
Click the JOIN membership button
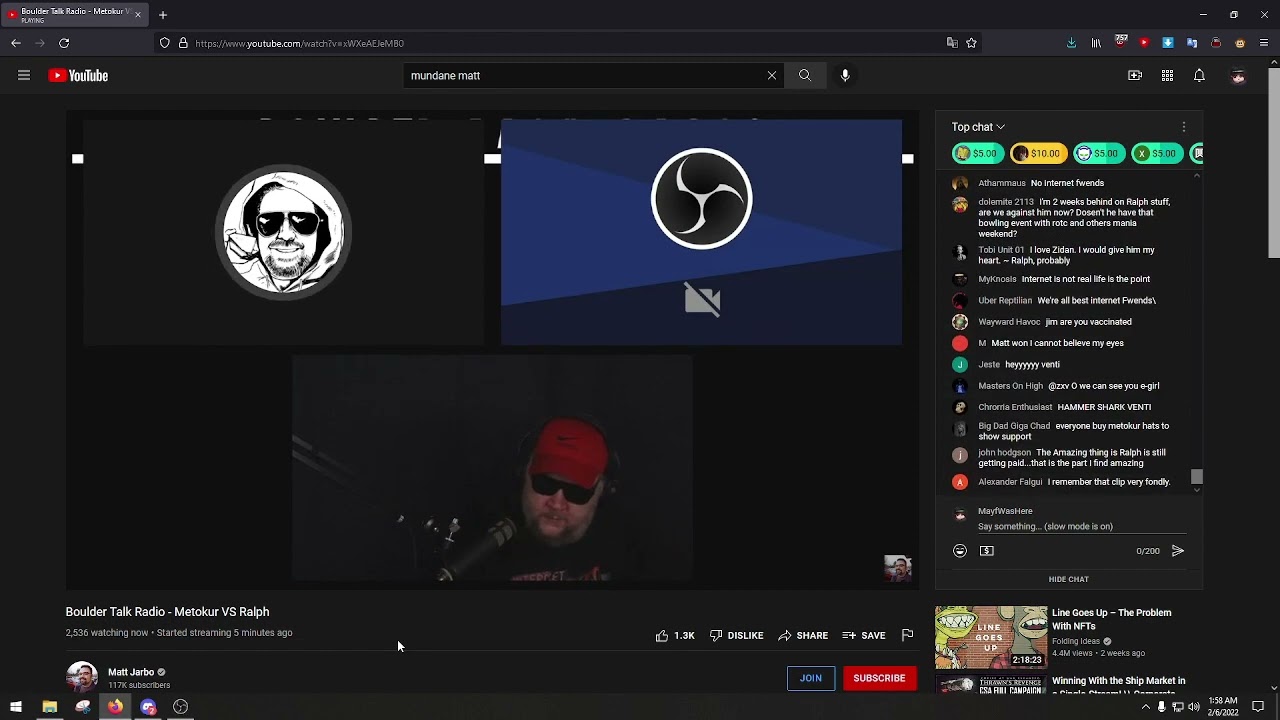(x=811, y=678)
